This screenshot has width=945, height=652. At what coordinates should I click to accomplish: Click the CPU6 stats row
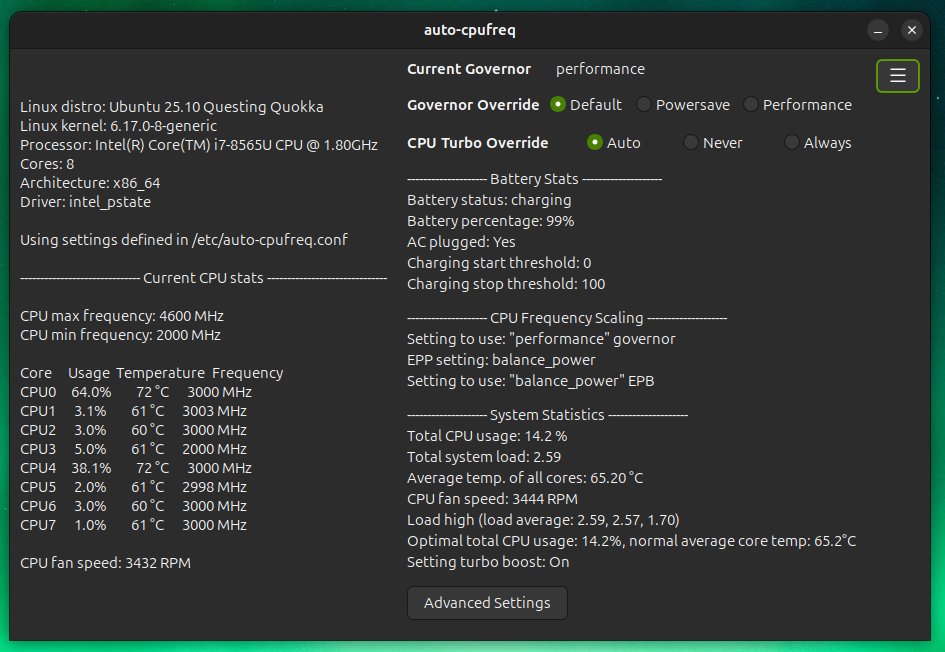point(134,506)
